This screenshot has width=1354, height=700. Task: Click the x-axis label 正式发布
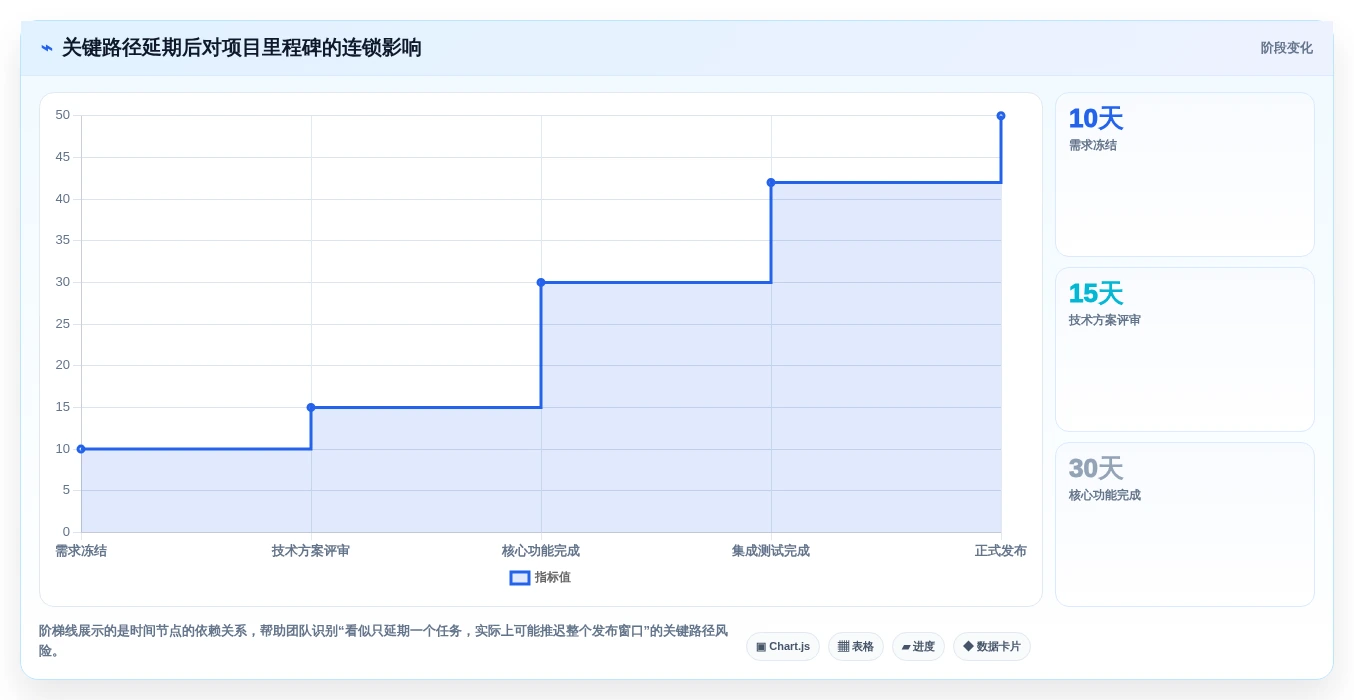[x=1001, y=551]
